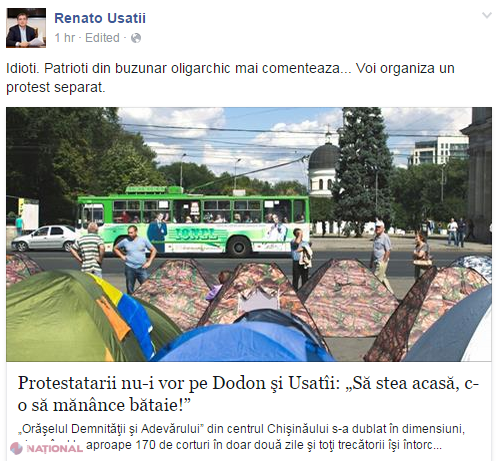Open the post options chevron menu
This screenshot has height=461, width=503.
pos(487,15)
